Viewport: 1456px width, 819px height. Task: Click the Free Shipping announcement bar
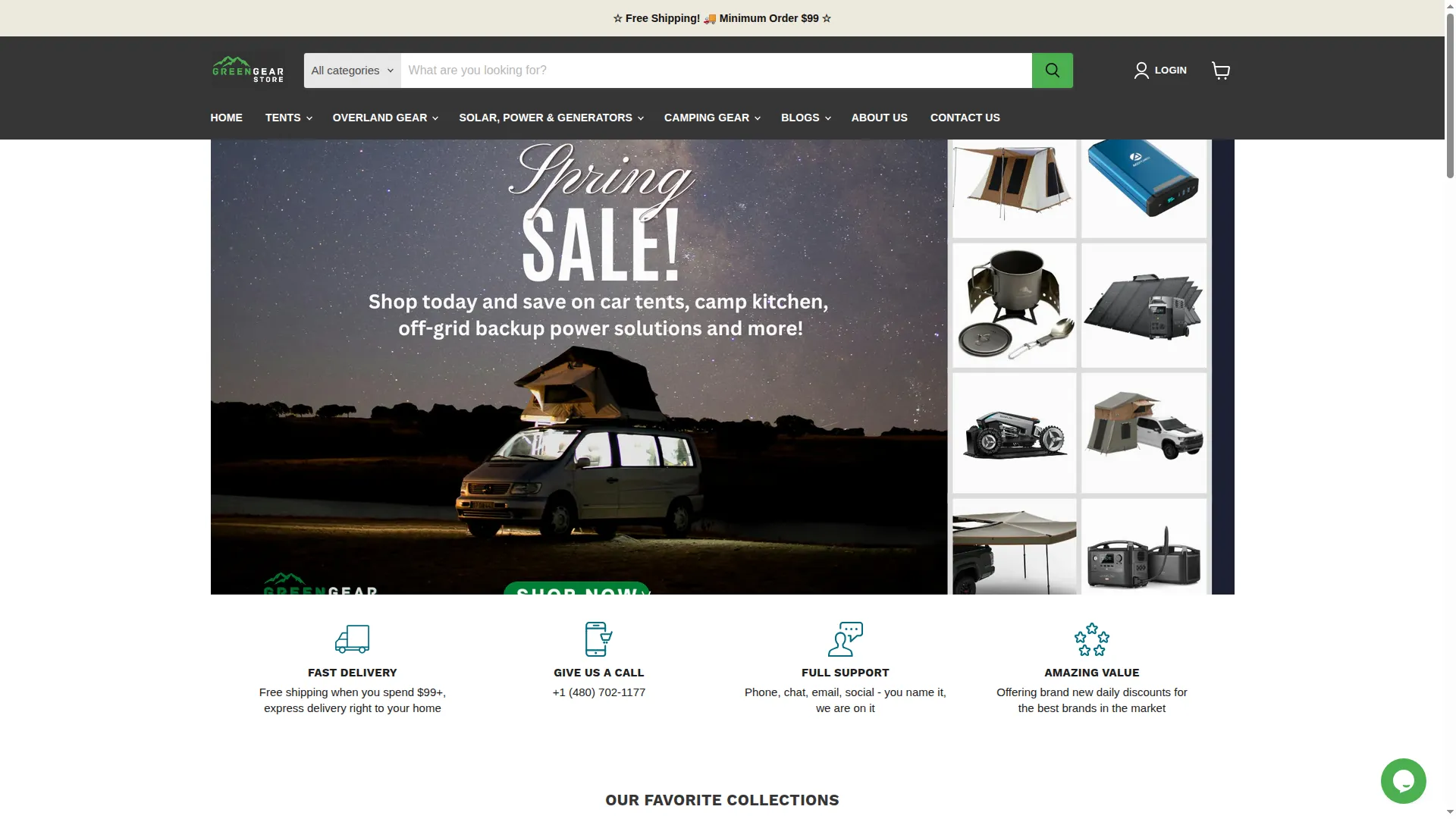722,18
